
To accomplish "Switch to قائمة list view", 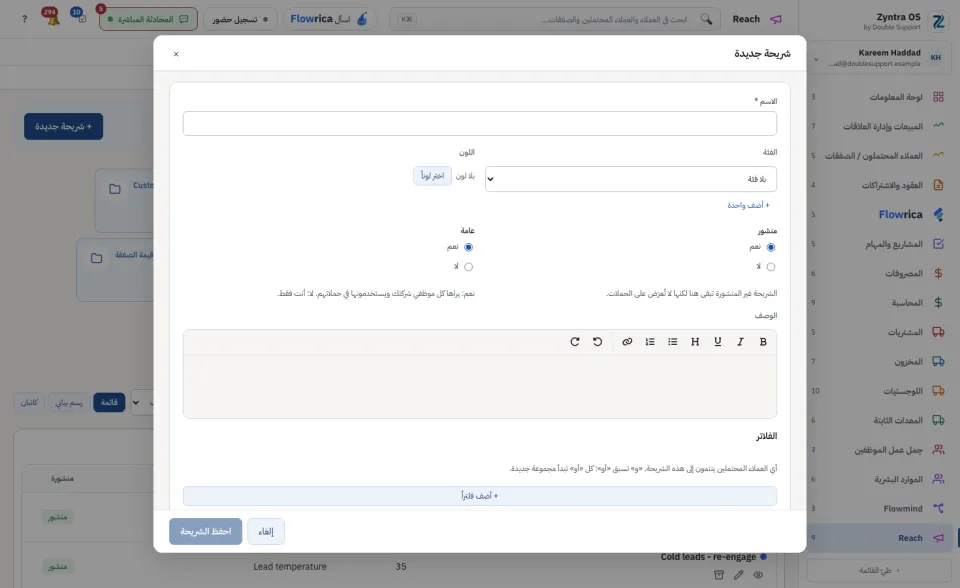I will pos(109,402).
